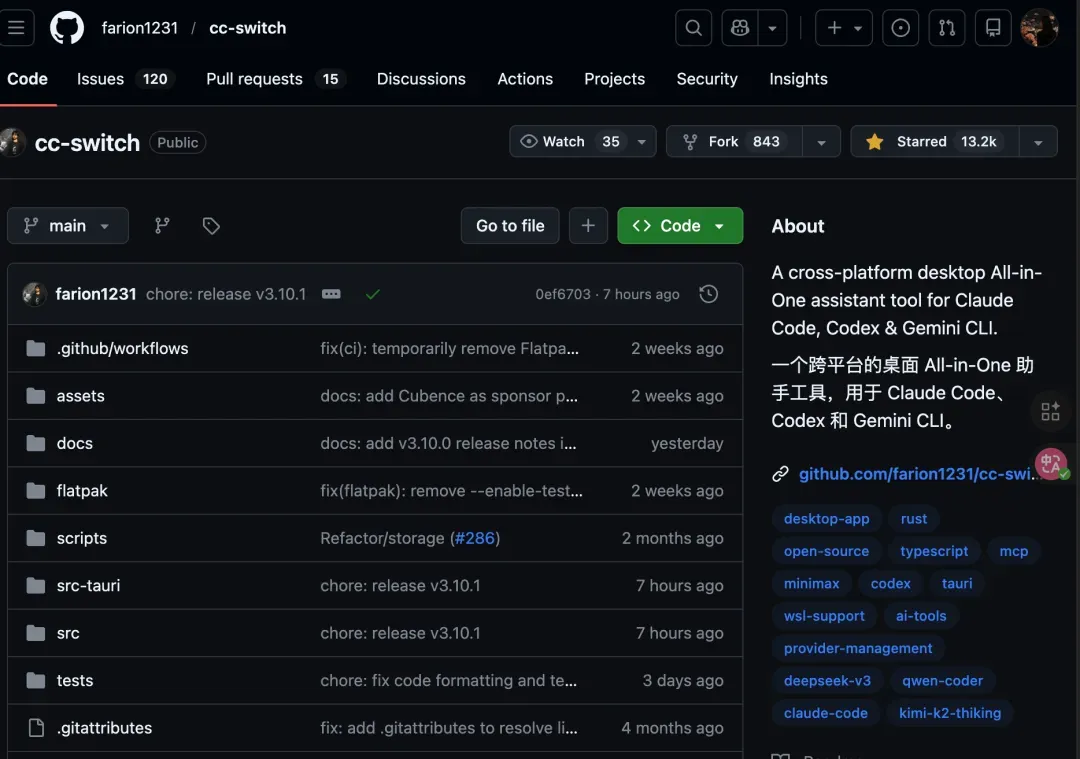Expand the star lists dropdown arrow
The height and width of the screenshot is (759, 1080).
coord(1038,141)
